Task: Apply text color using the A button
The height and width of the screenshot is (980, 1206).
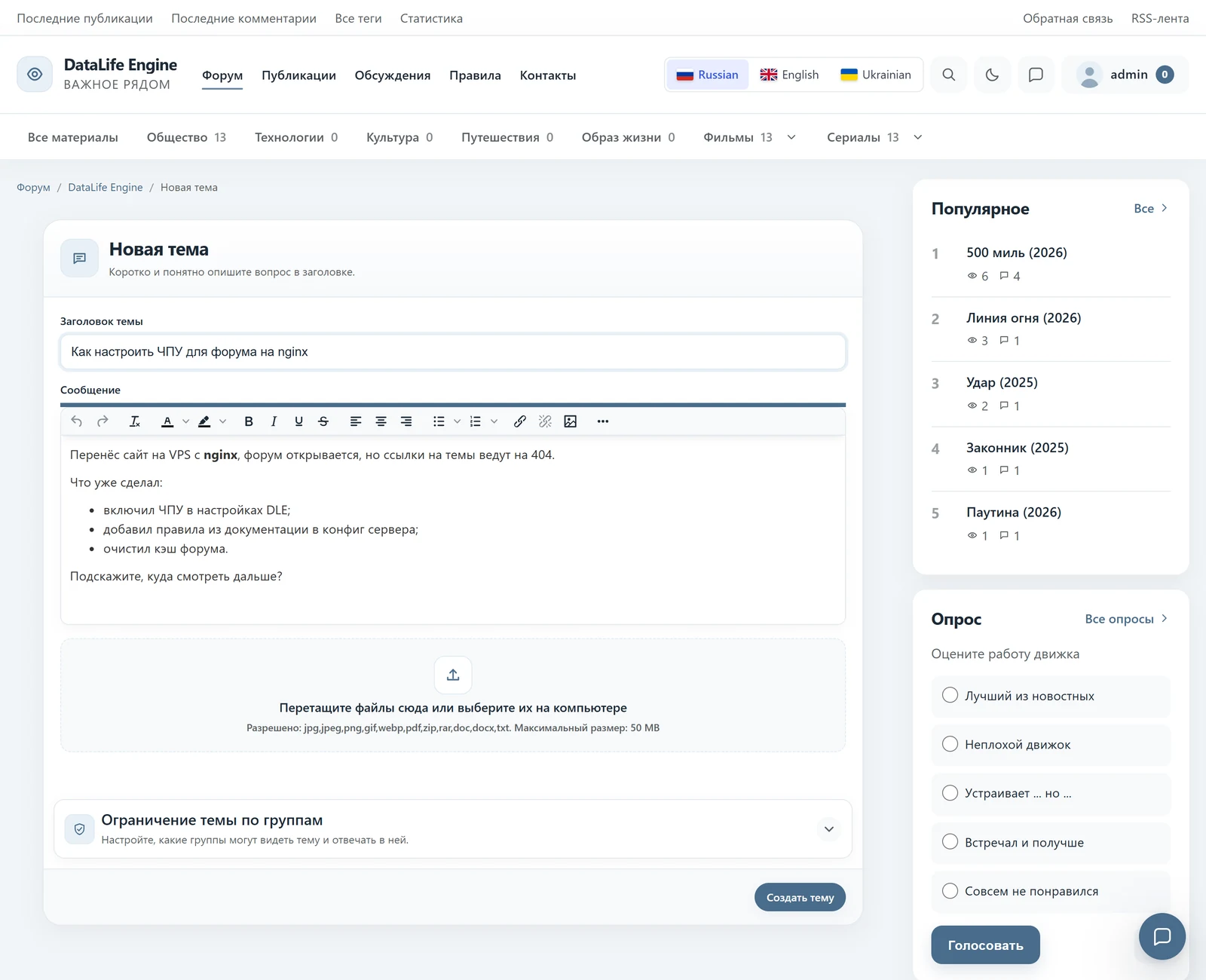Action: pyautogui.click(x=167, y=421)
